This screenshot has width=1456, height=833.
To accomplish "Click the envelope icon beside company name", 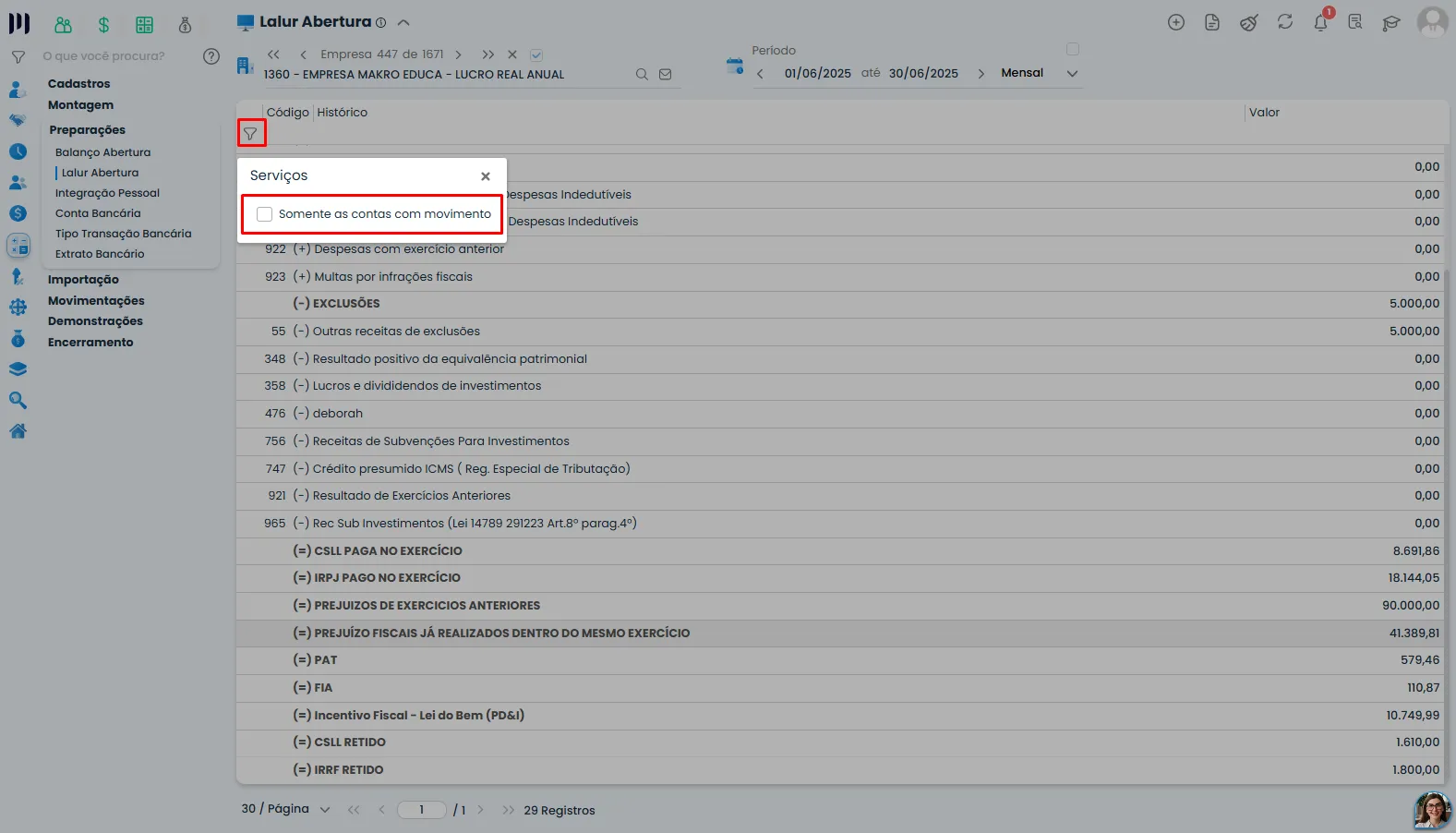I will pyautogui.click(x=665, y=75).
